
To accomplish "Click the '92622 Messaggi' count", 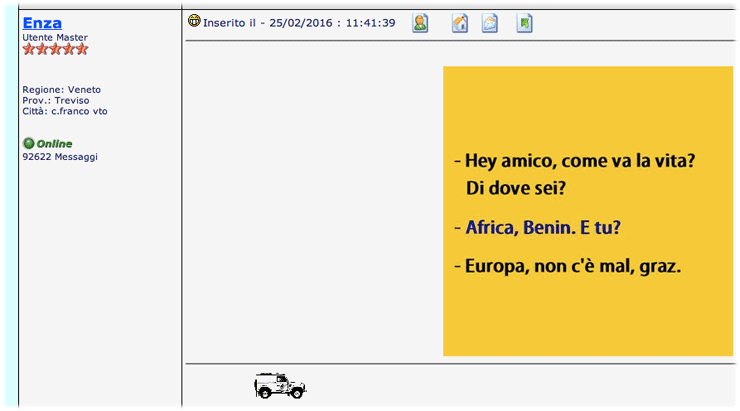I will click(60, 157).
